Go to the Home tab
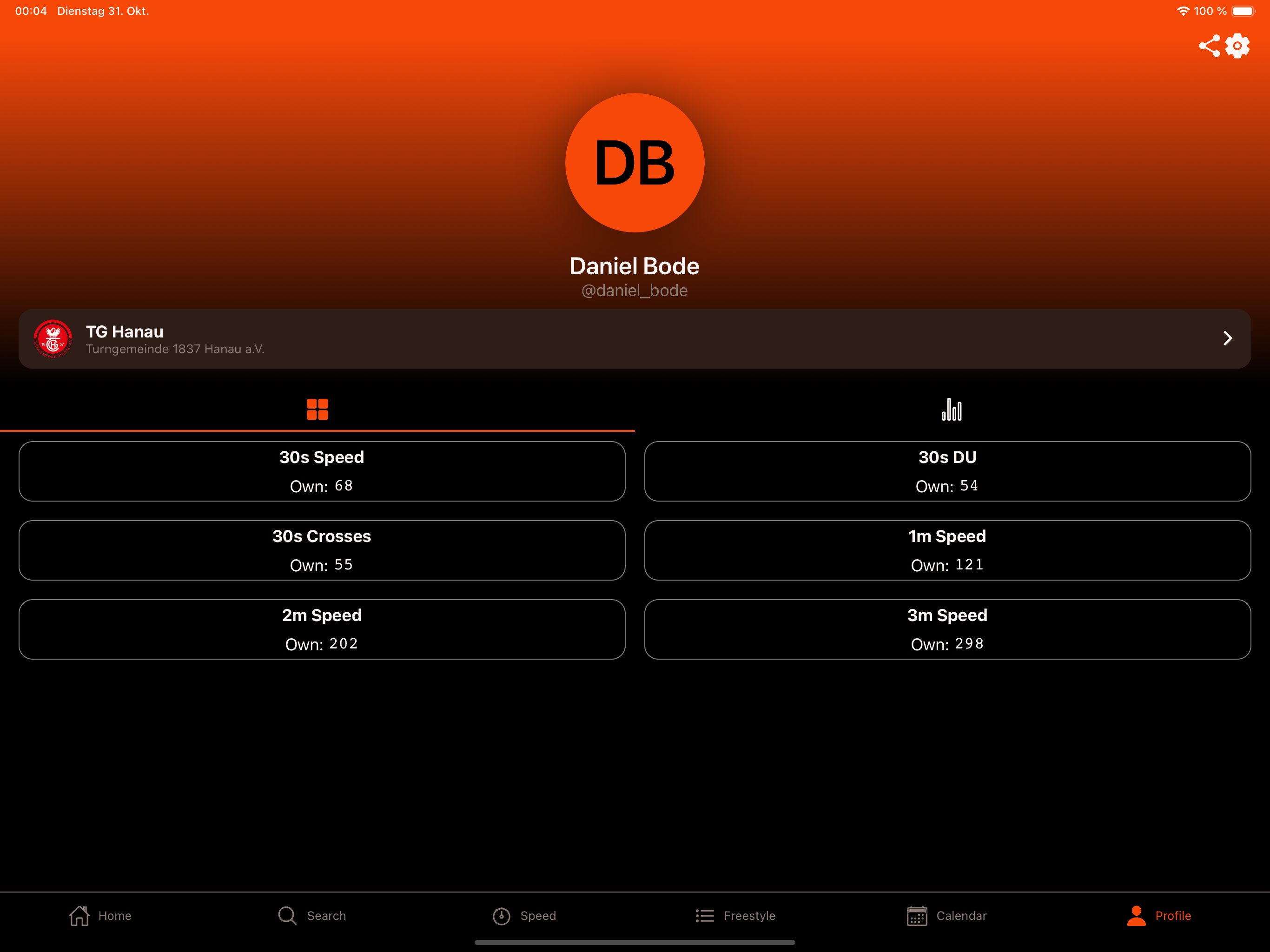The image size is (1270, 952). click(x=100, y=916)
